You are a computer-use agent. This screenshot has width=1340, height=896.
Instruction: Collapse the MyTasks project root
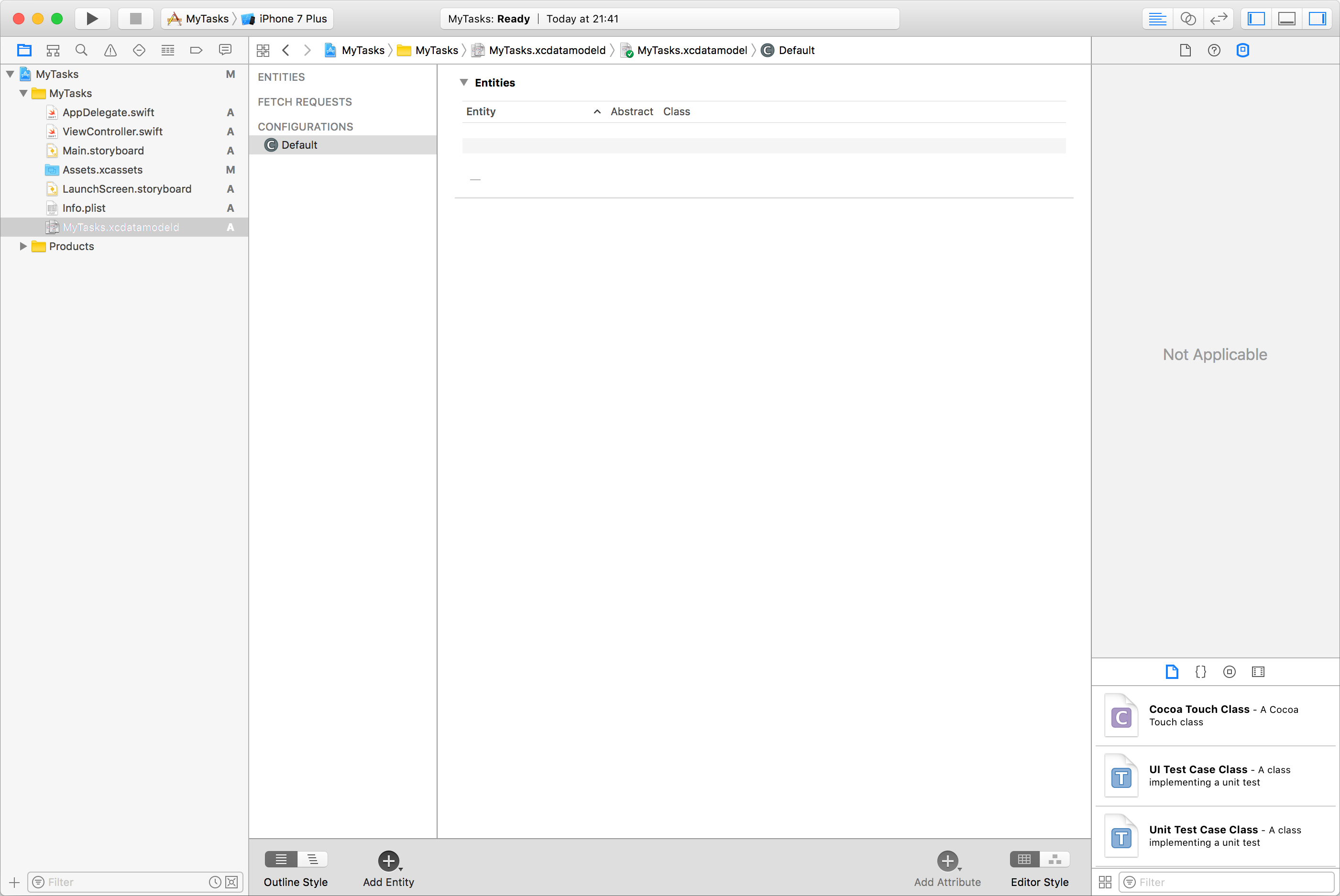[x=11, y=74]
